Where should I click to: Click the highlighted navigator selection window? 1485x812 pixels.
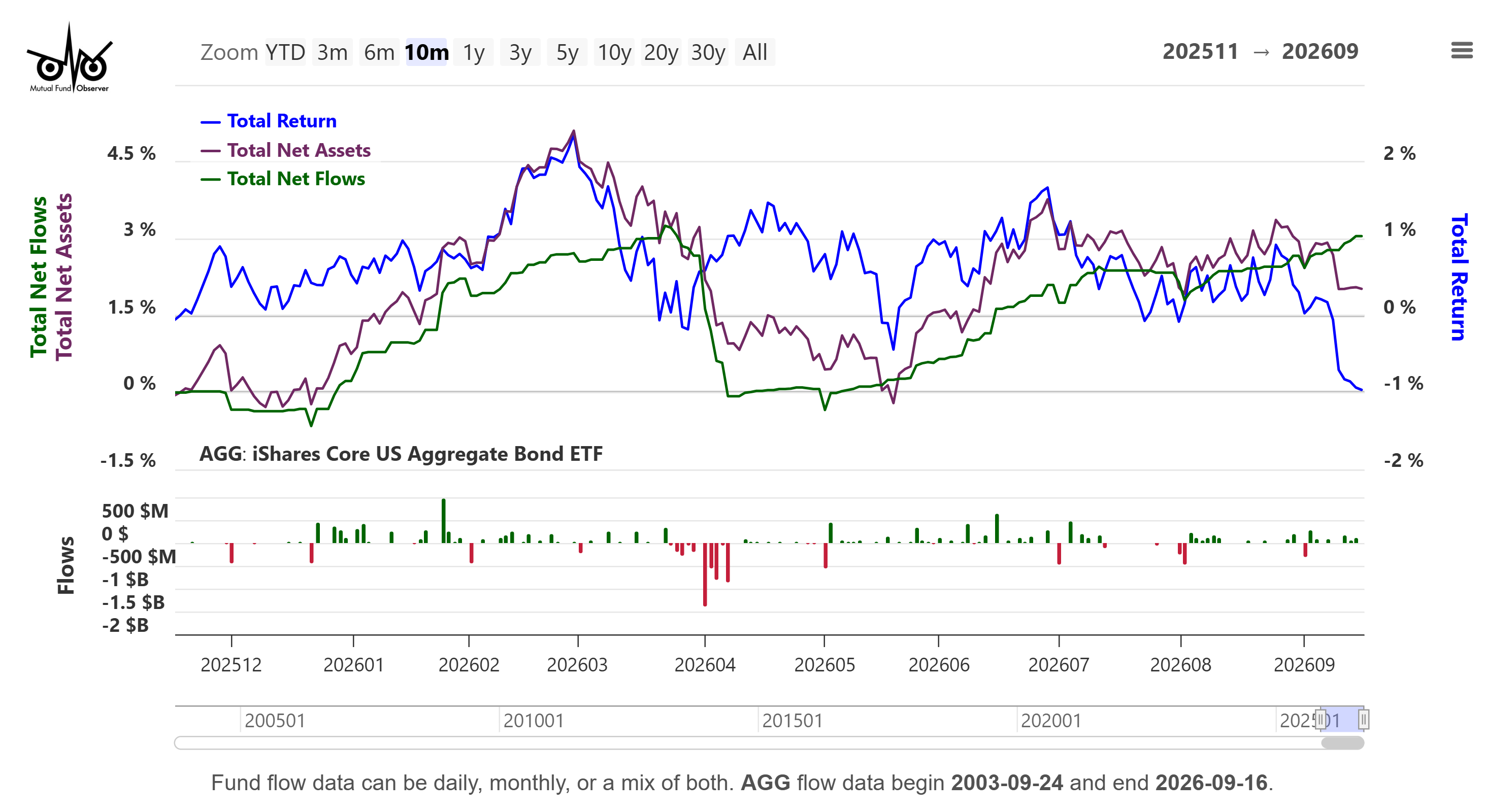click(x=1342, y=719)
